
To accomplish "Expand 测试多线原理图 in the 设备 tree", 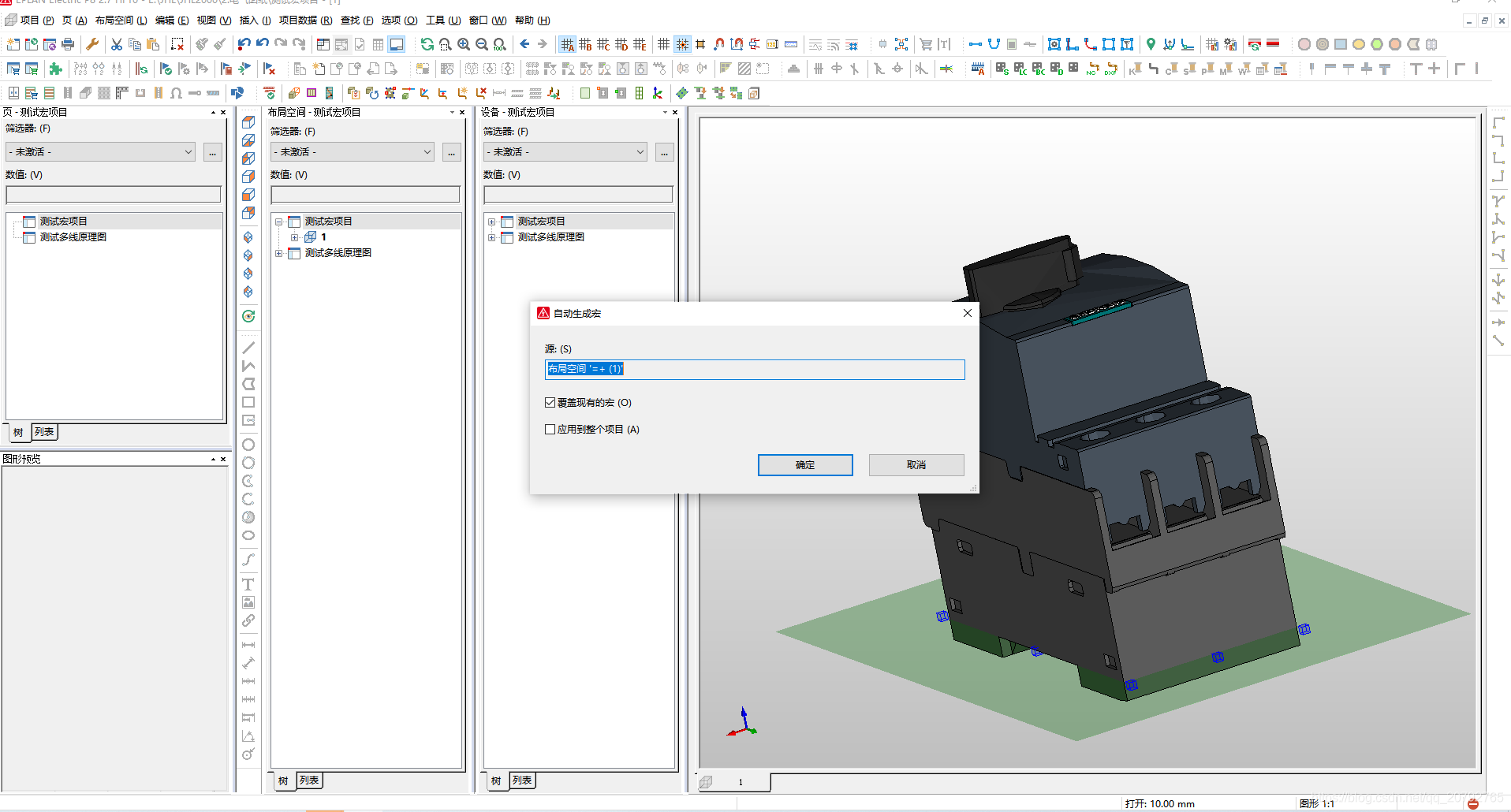I will pos(491,237).
